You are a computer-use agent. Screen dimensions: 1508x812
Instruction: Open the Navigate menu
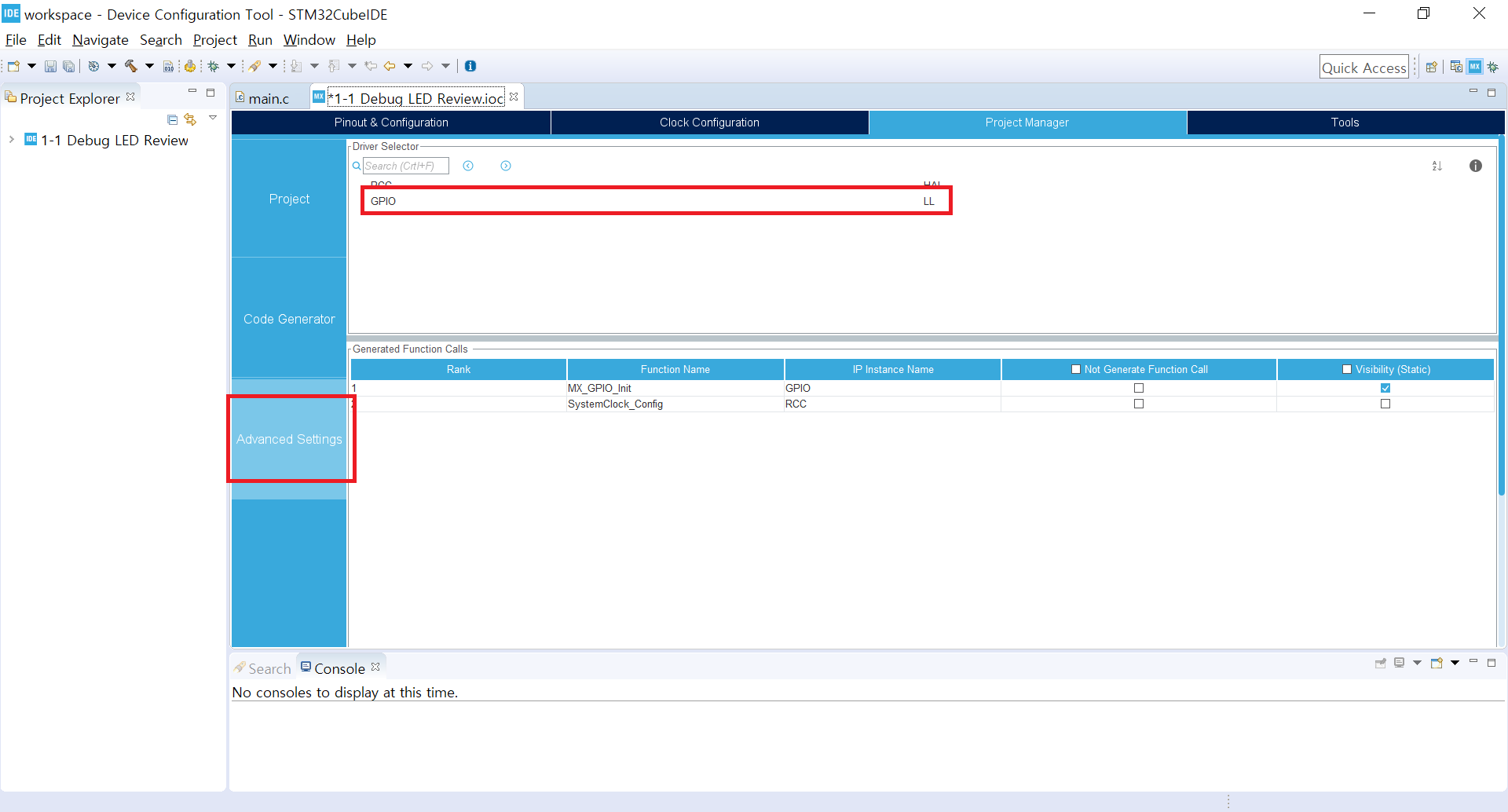pyautogui.click(x=101, y=40)
